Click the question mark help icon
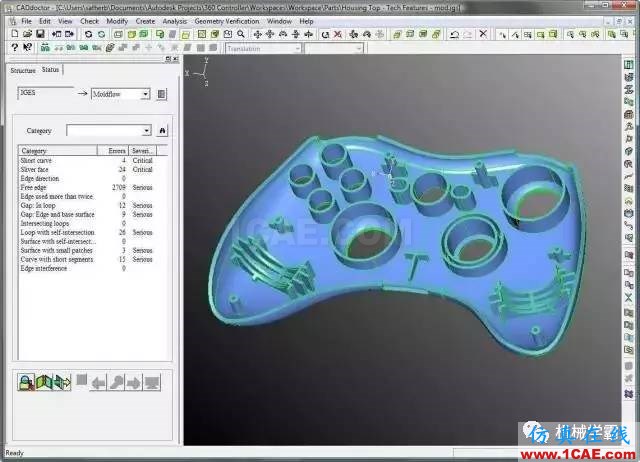The image size is (640, 462). point(15,48)
